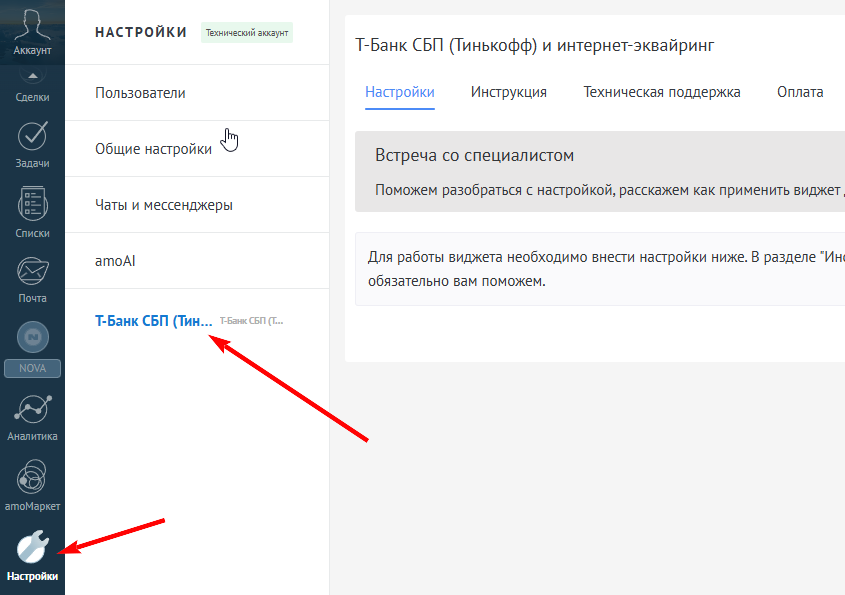This screenshot has height=595, width=845.
Task: Open the Почта envelope icon
Action: pos(32,272)
